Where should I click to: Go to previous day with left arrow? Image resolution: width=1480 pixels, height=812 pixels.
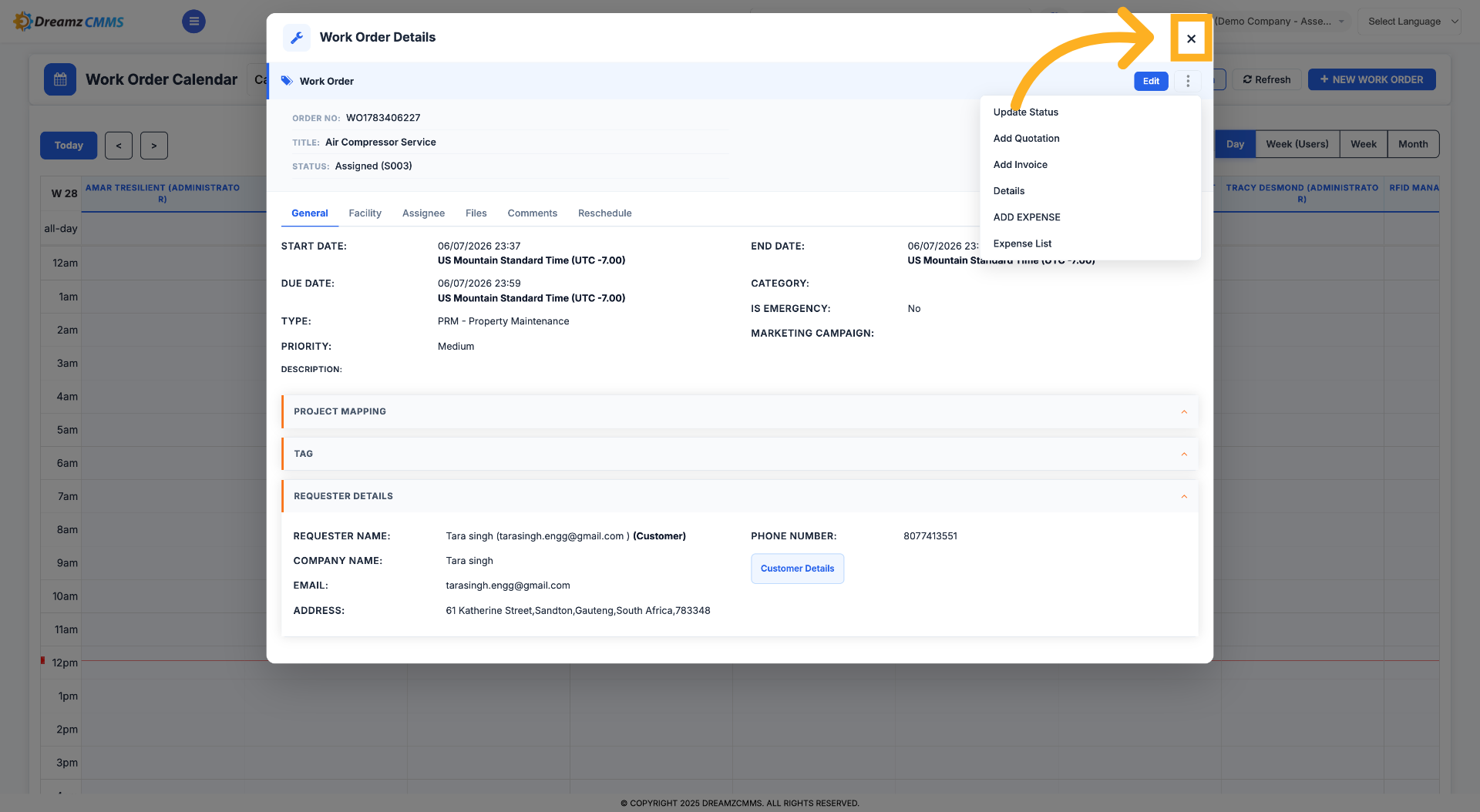119,146
